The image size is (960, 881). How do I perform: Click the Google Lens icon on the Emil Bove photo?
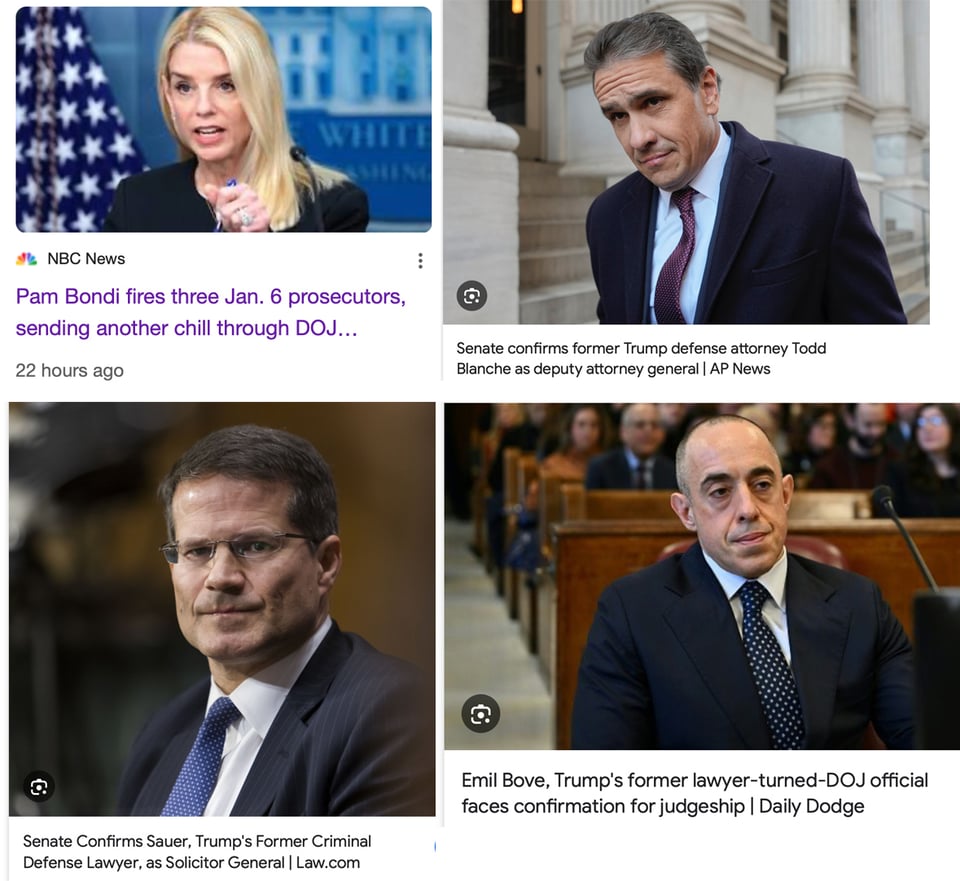click(x=481, y=714)
